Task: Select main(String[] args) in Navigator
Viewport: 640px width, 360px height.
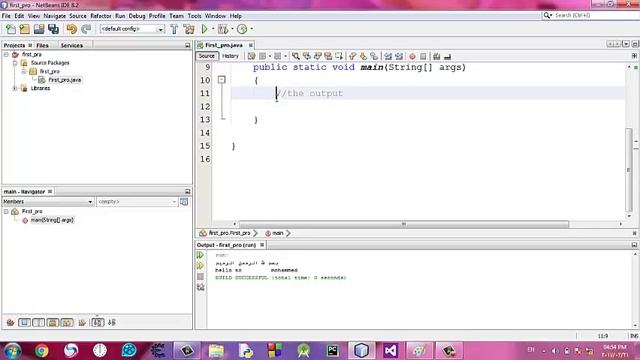Action: (52, 220)
